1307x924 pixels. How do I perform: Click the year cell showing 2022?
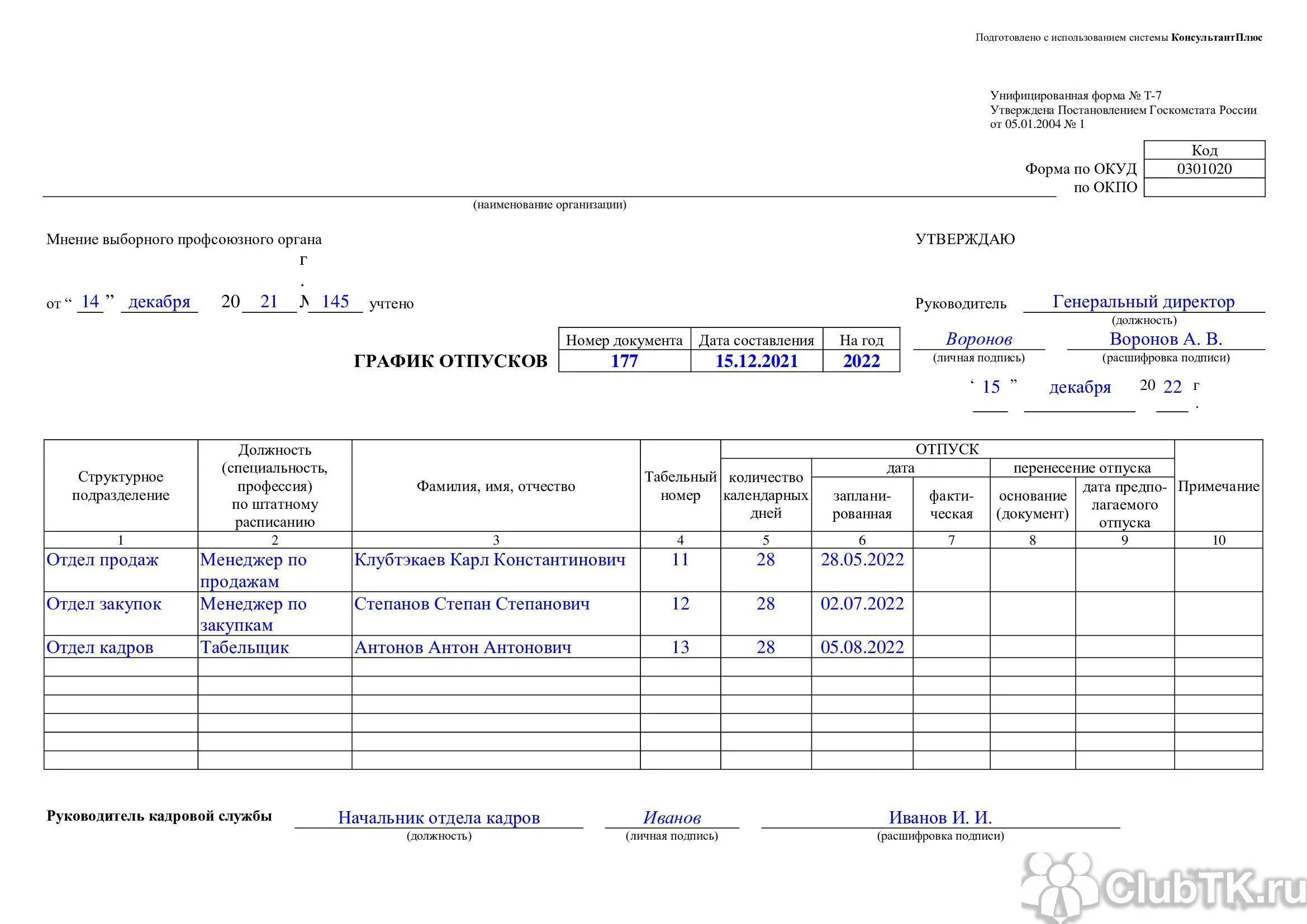pyautogui.click(x=861, y=361)
